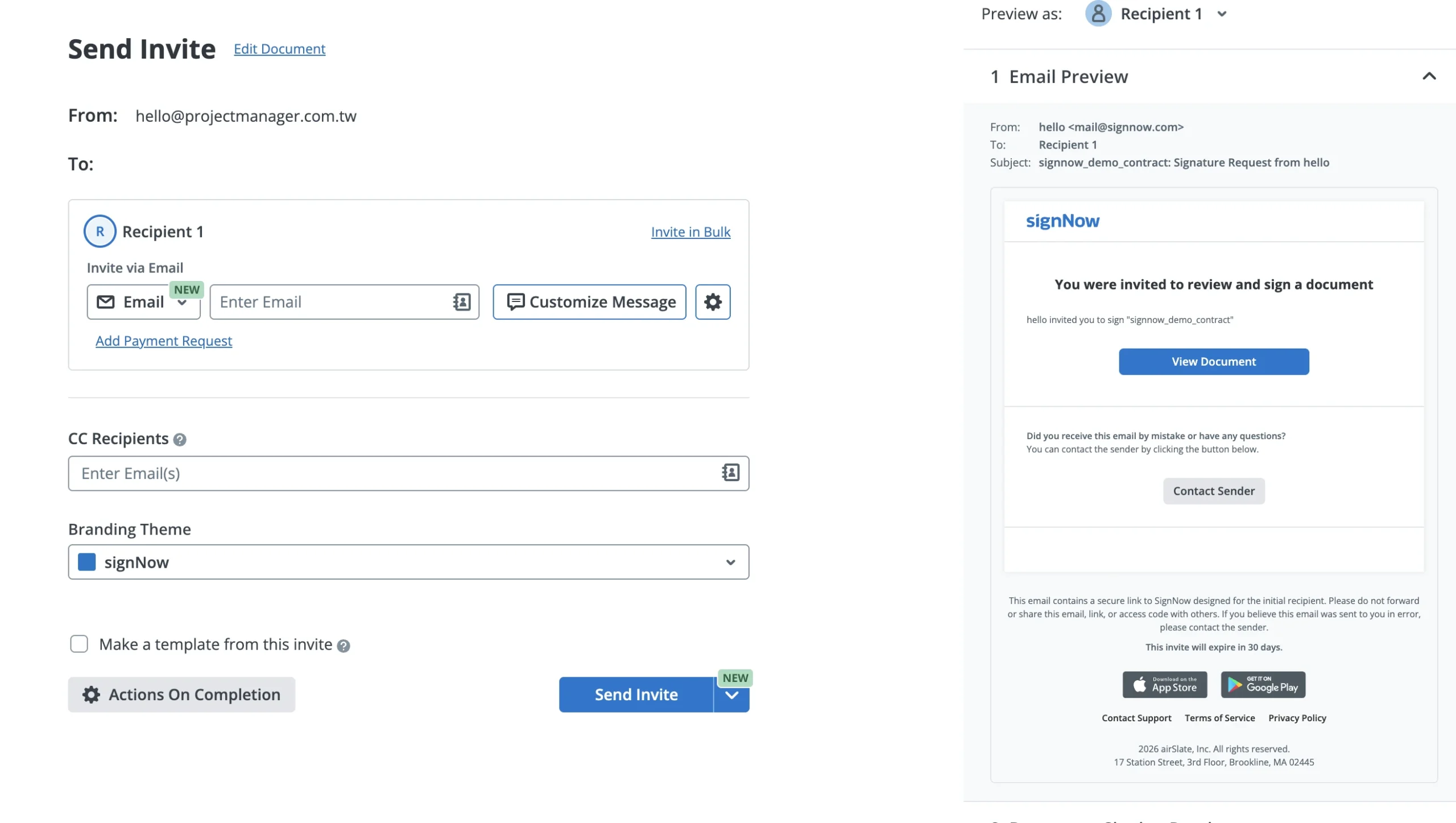The image size is (1456, 823).
Task: Open Send Invite split-button arrow
Action: coord(731,695)
